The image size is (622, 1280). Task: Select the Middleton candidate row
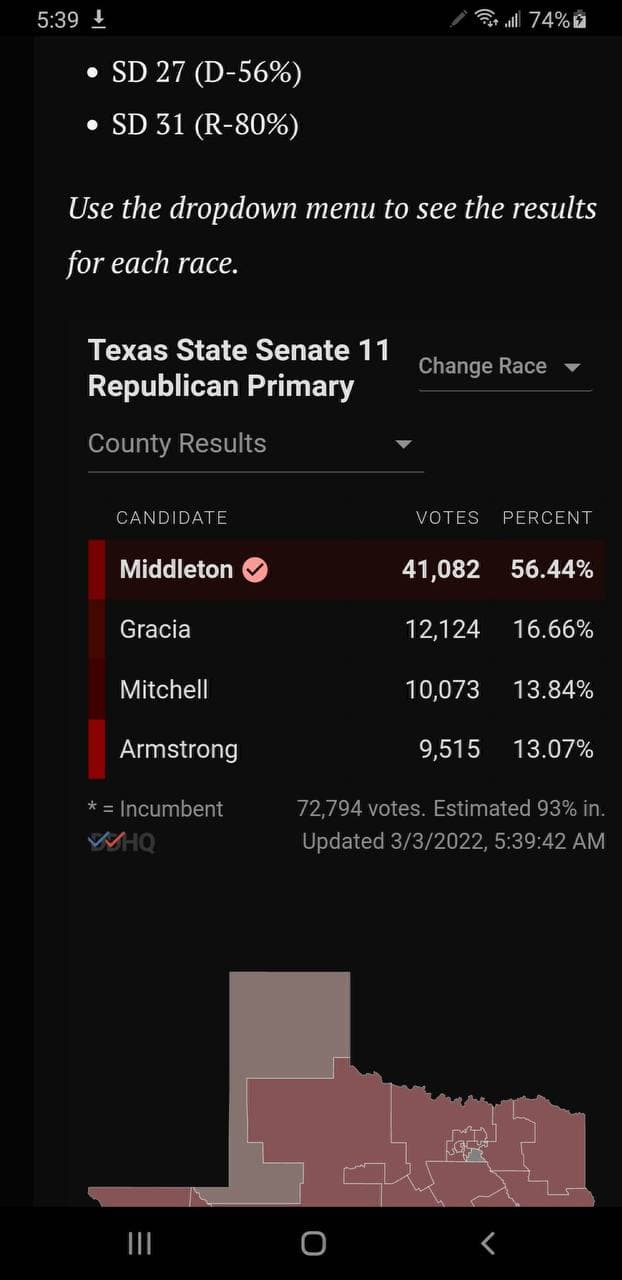click(x=346, y=570)
